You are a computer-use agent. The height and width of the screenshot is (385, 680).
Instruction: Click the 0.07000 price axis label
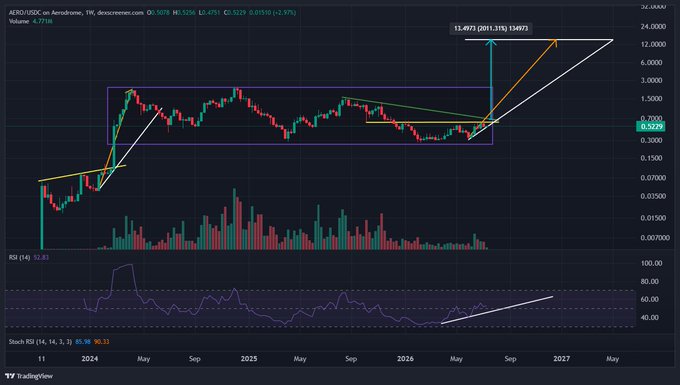653,177
